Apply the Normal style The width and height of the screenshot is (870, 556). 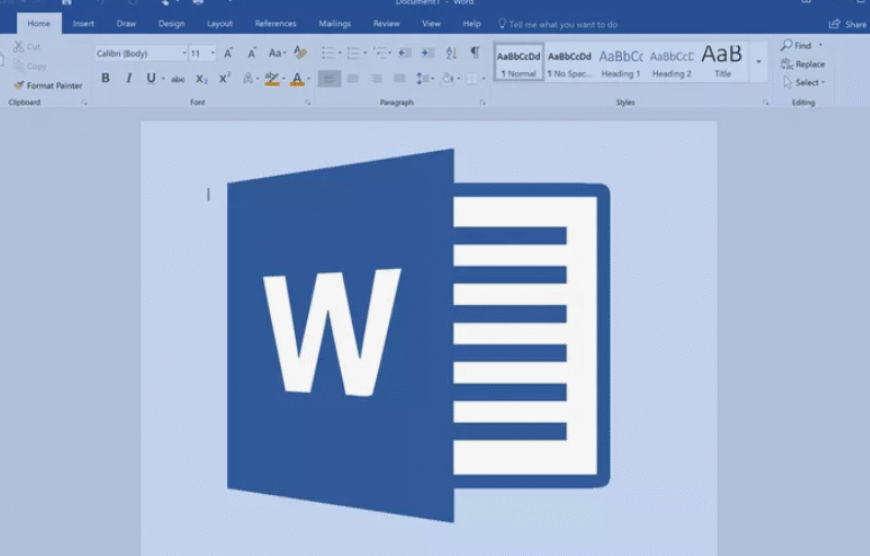[518, 62]
